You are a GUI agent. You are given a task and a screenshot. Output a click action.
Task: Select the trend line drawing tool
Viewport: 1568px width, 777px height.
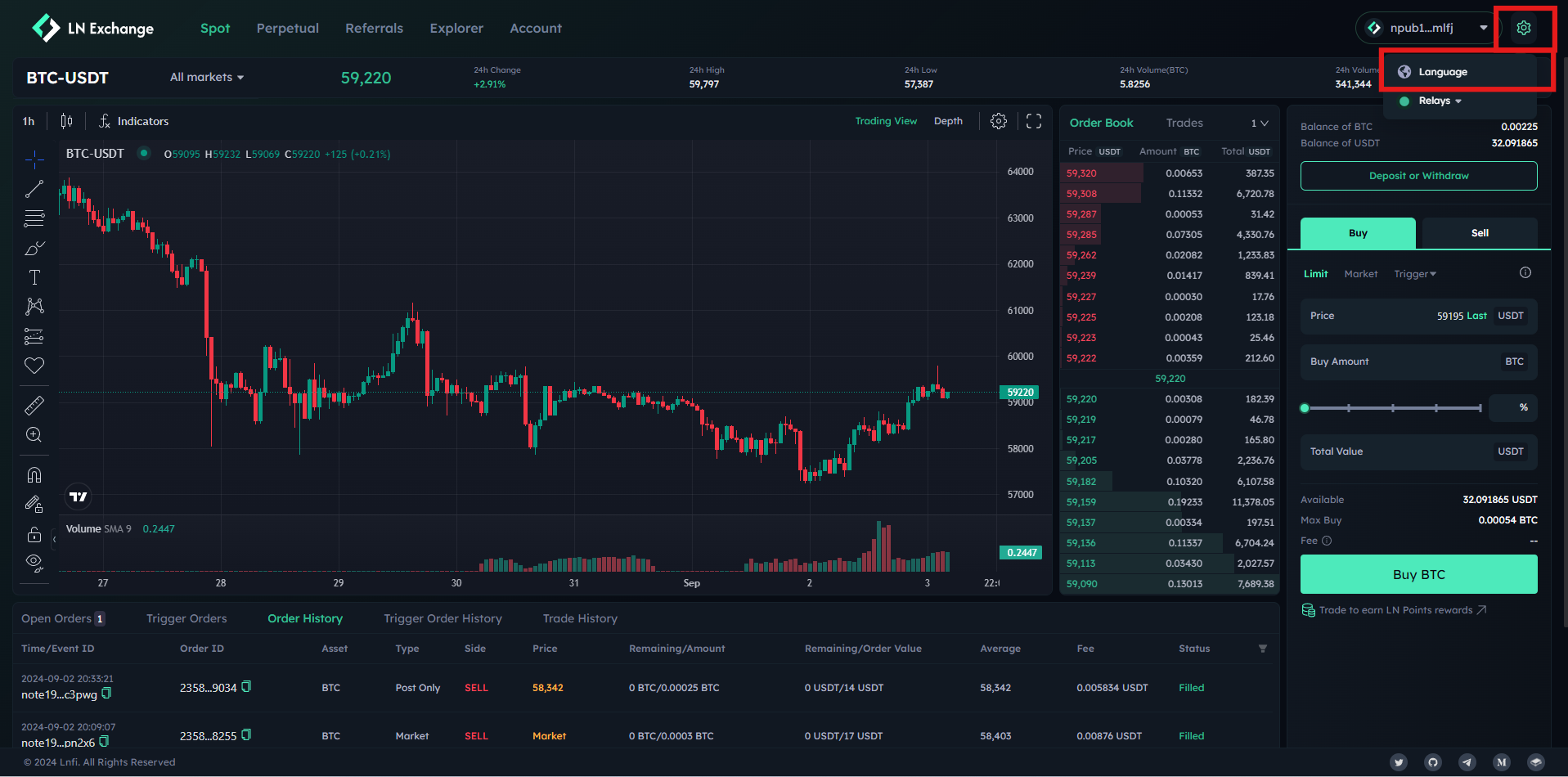click(x=34, y=189)
